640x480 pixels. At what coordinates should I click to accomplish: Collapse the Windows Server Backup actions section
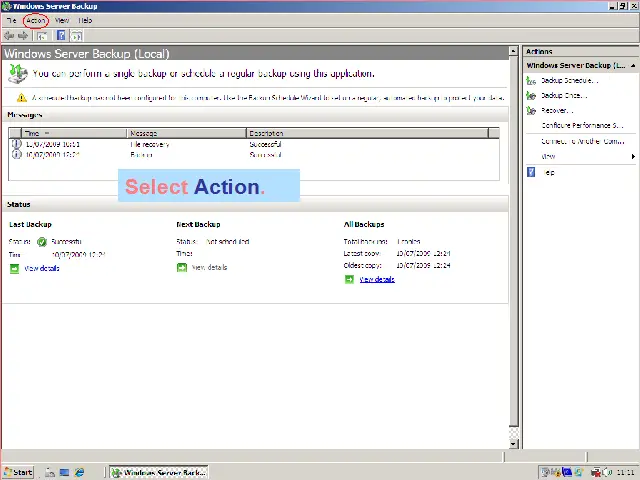coord(633,65)
